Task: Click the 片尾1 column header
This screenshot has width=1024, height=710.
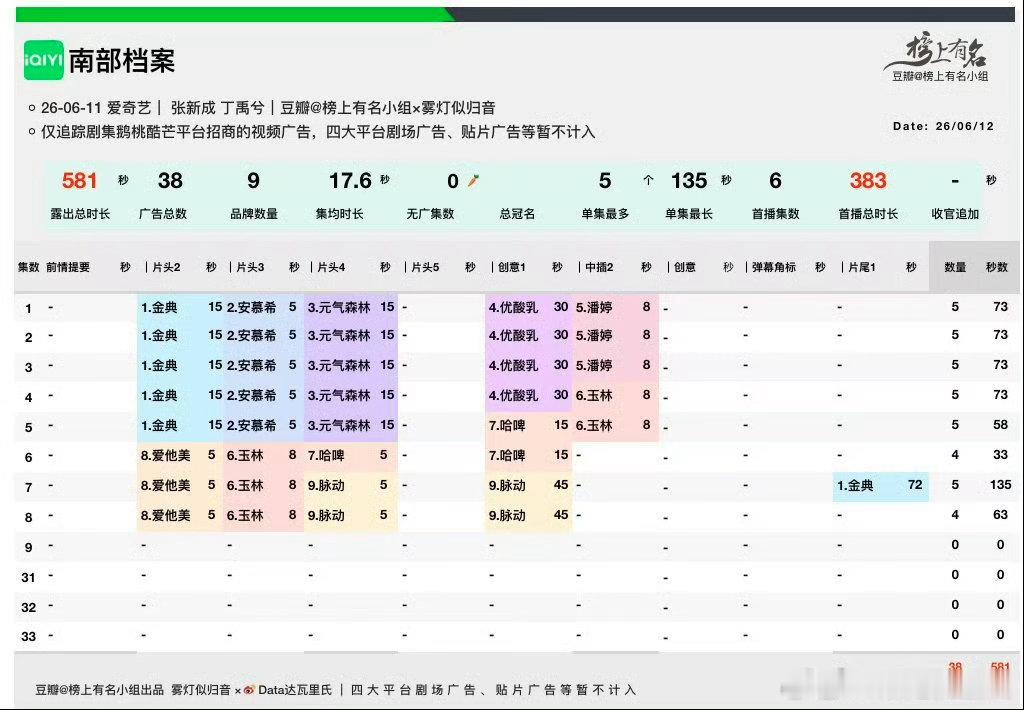Action: coord(862,267)
